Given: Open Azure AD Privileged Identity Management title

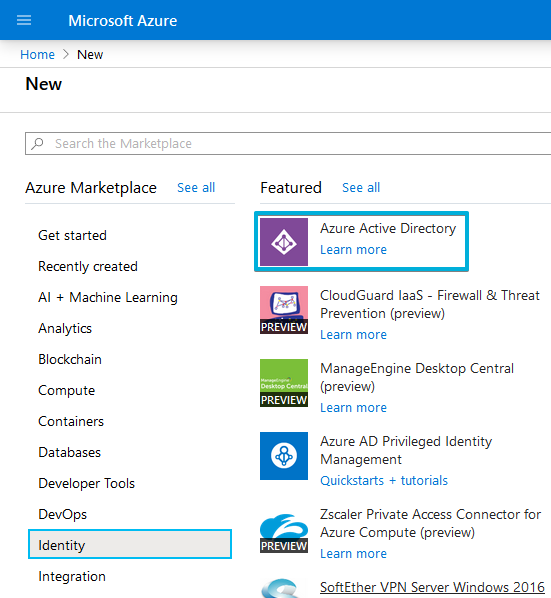Looking at the screenshot, I should pos(406,450).
